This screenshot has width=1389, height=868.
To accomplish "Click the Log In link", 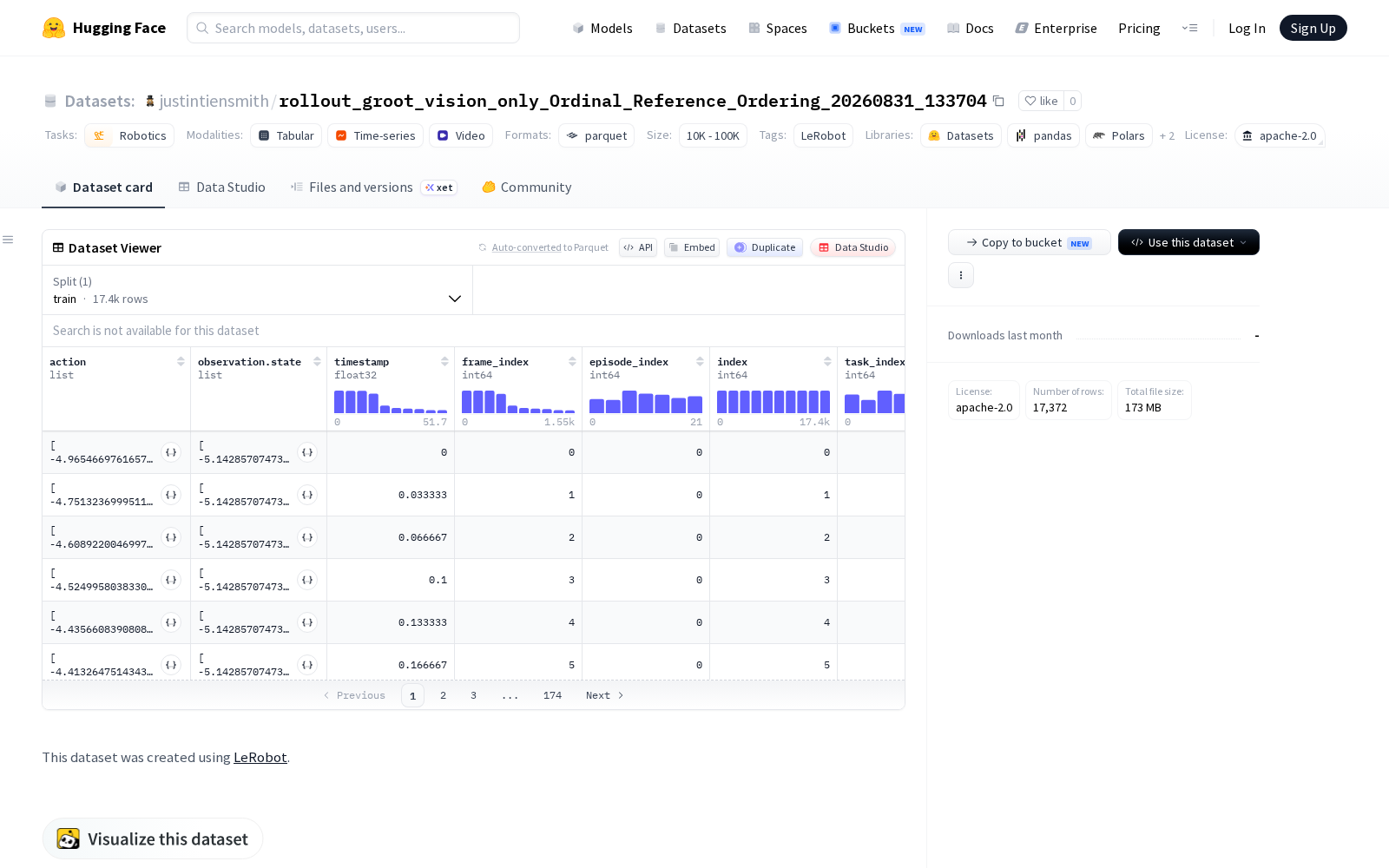I will tap(1247, 28).
